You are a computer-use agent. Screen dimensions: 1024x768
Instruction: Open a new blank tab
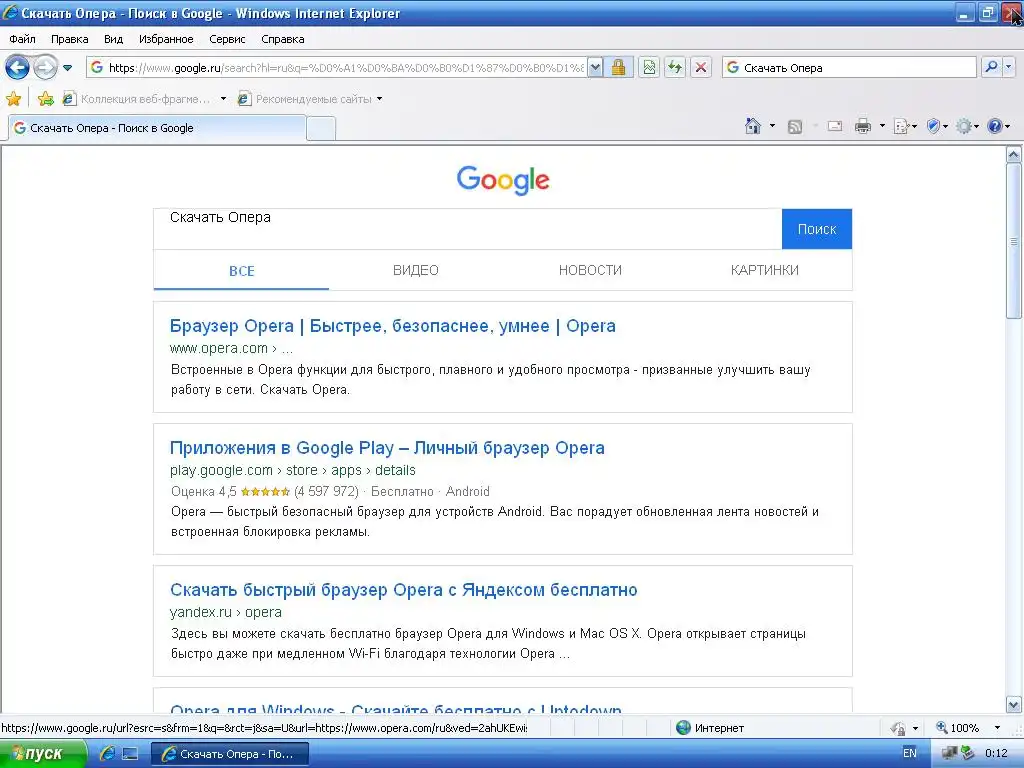[321, 129]
